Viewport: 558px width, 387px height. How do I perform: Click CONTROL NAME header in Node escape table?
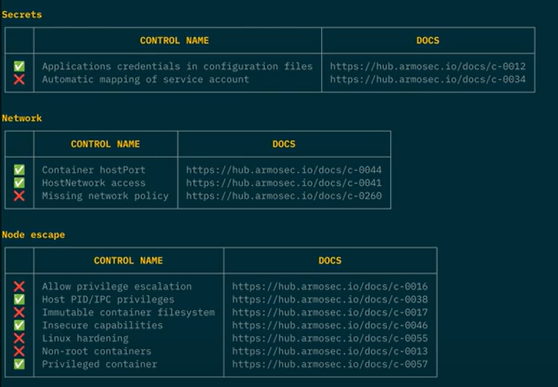point(128,261)
